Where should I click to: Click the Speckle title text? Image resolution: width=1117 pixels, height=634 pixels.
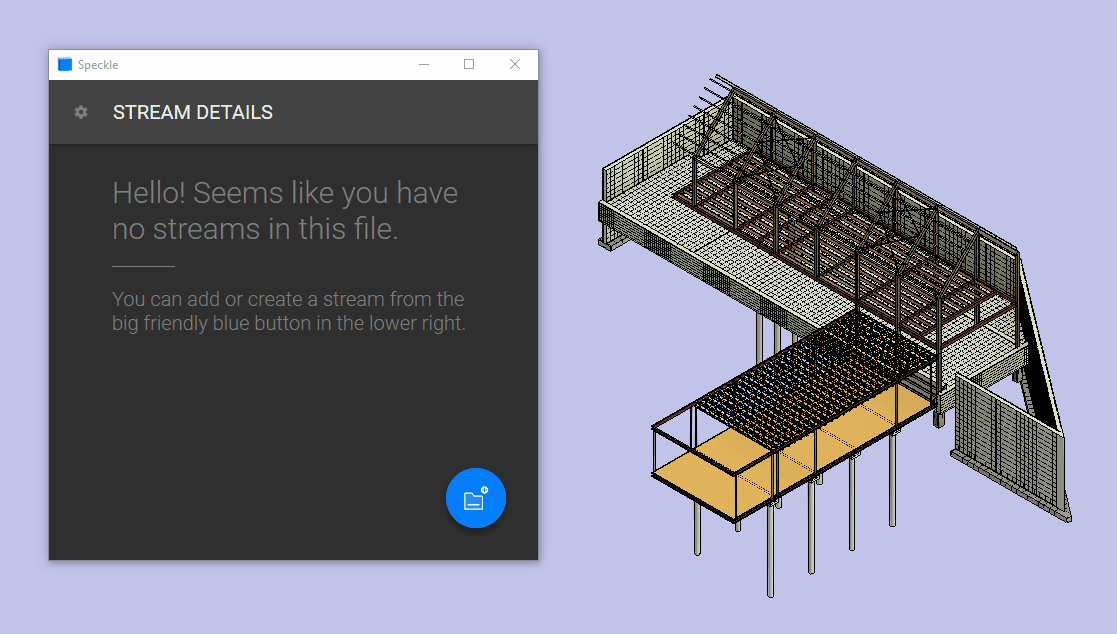pyautogui.click(x=98, y=65)
